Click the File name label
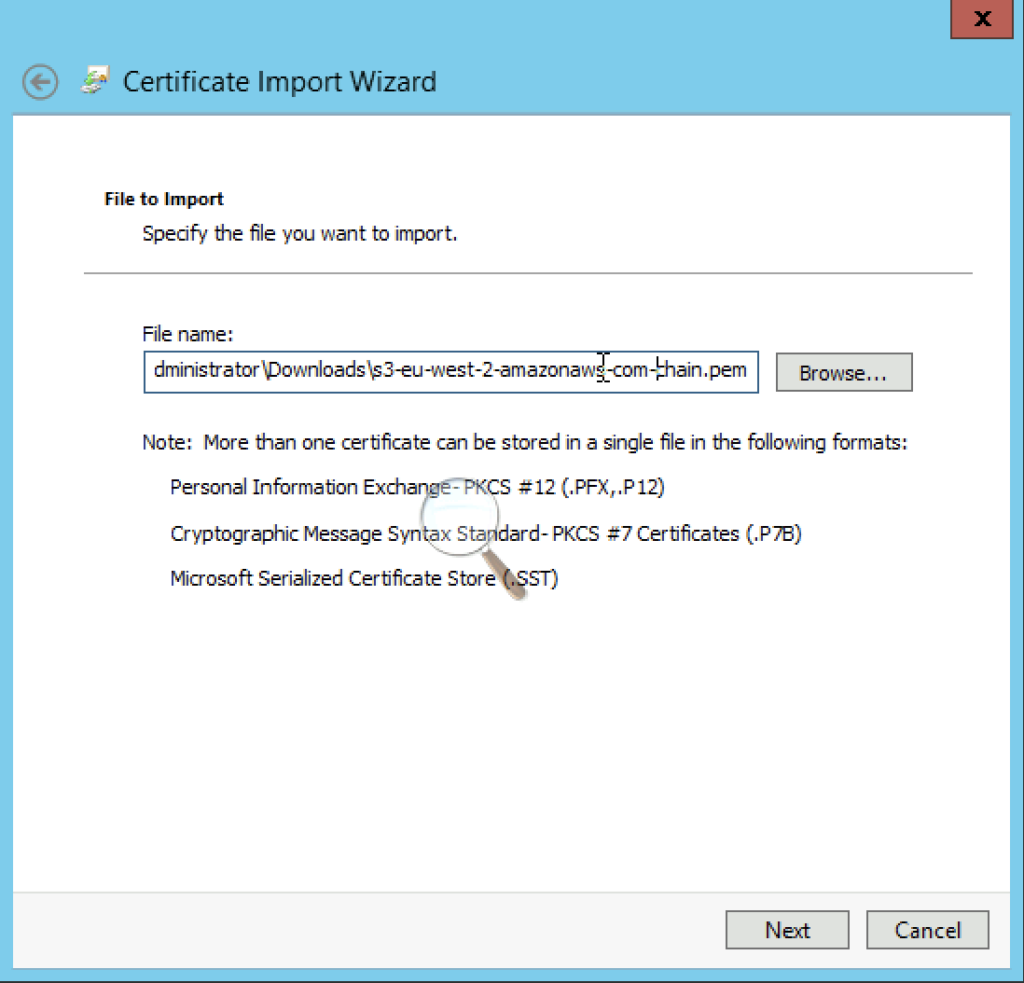1024x983 pixels. (x=188, y=334)
